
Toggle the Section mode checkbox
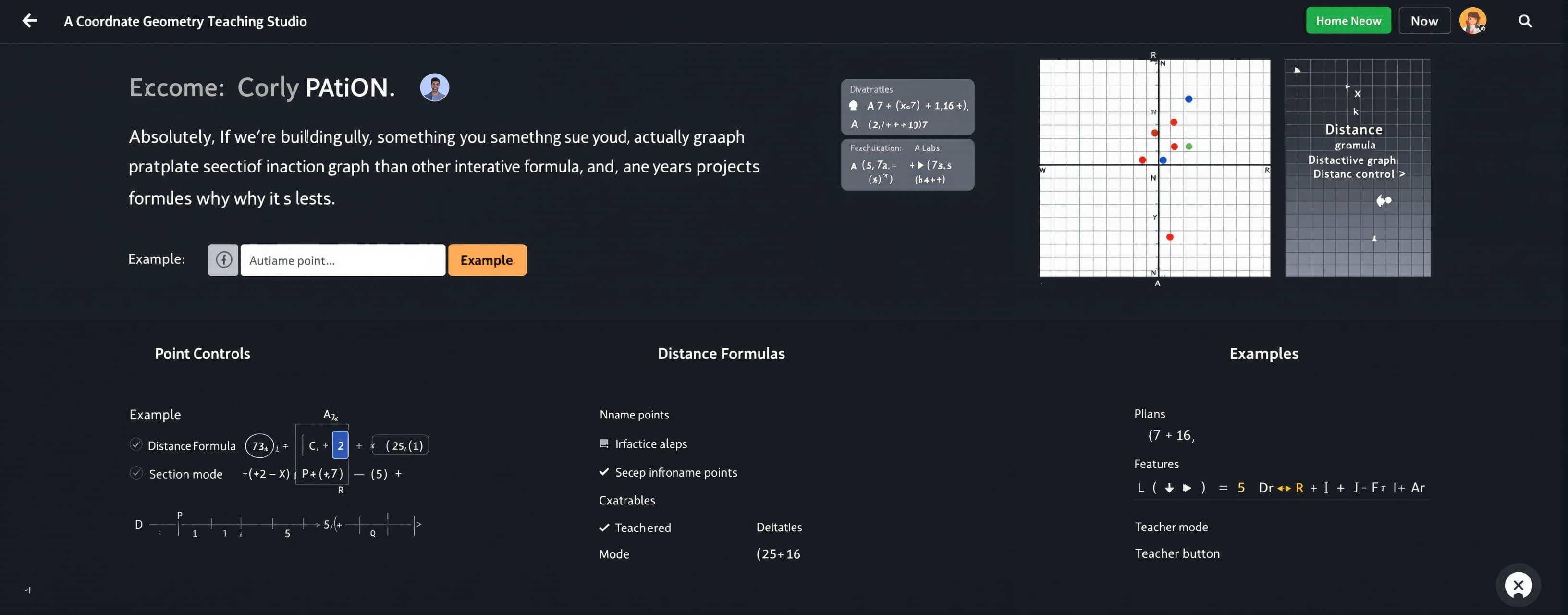click(x=136, y=473)
